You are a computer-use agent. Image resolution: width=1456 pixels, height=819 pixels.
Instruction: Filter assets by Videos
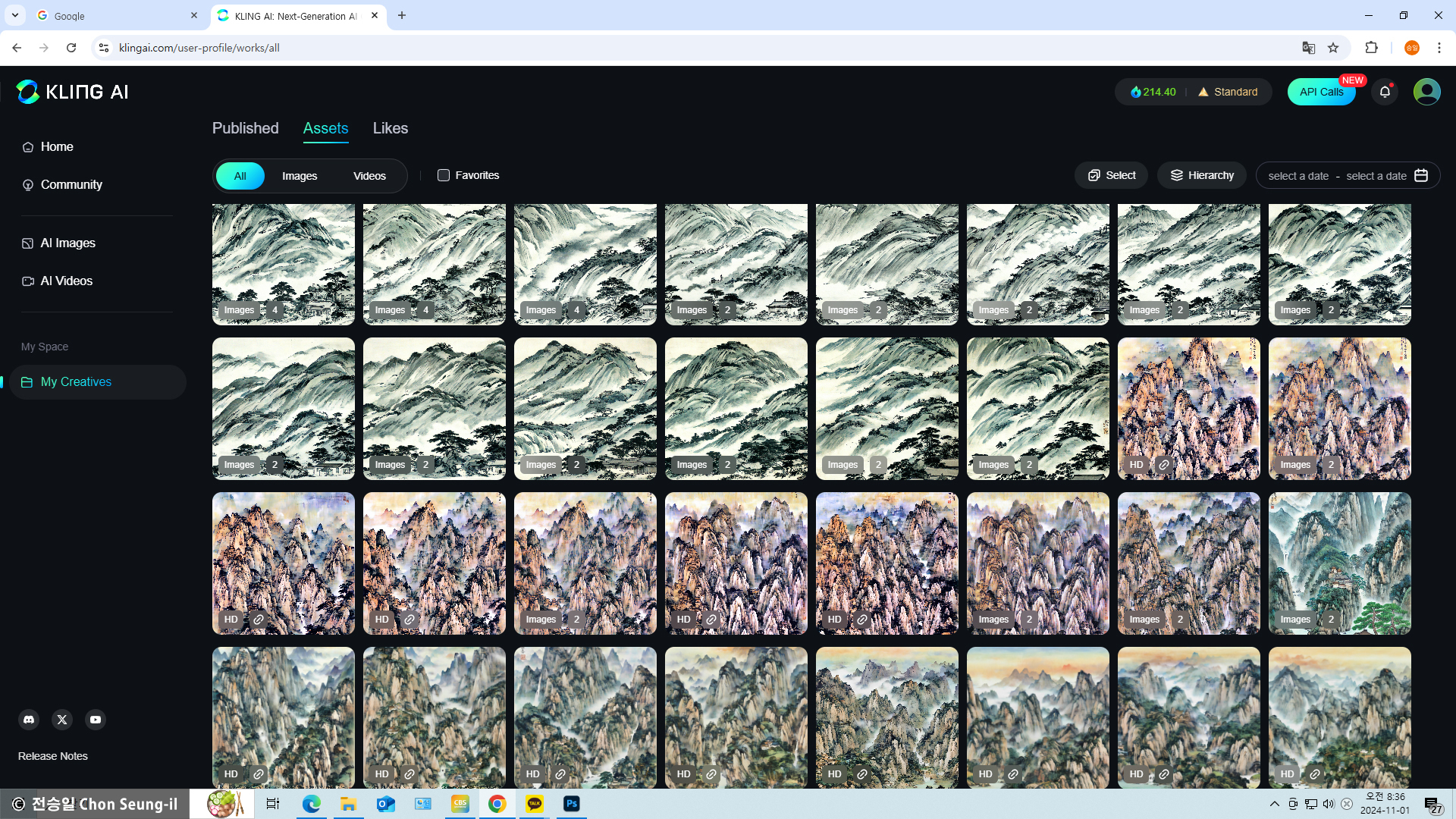(369, 176)
